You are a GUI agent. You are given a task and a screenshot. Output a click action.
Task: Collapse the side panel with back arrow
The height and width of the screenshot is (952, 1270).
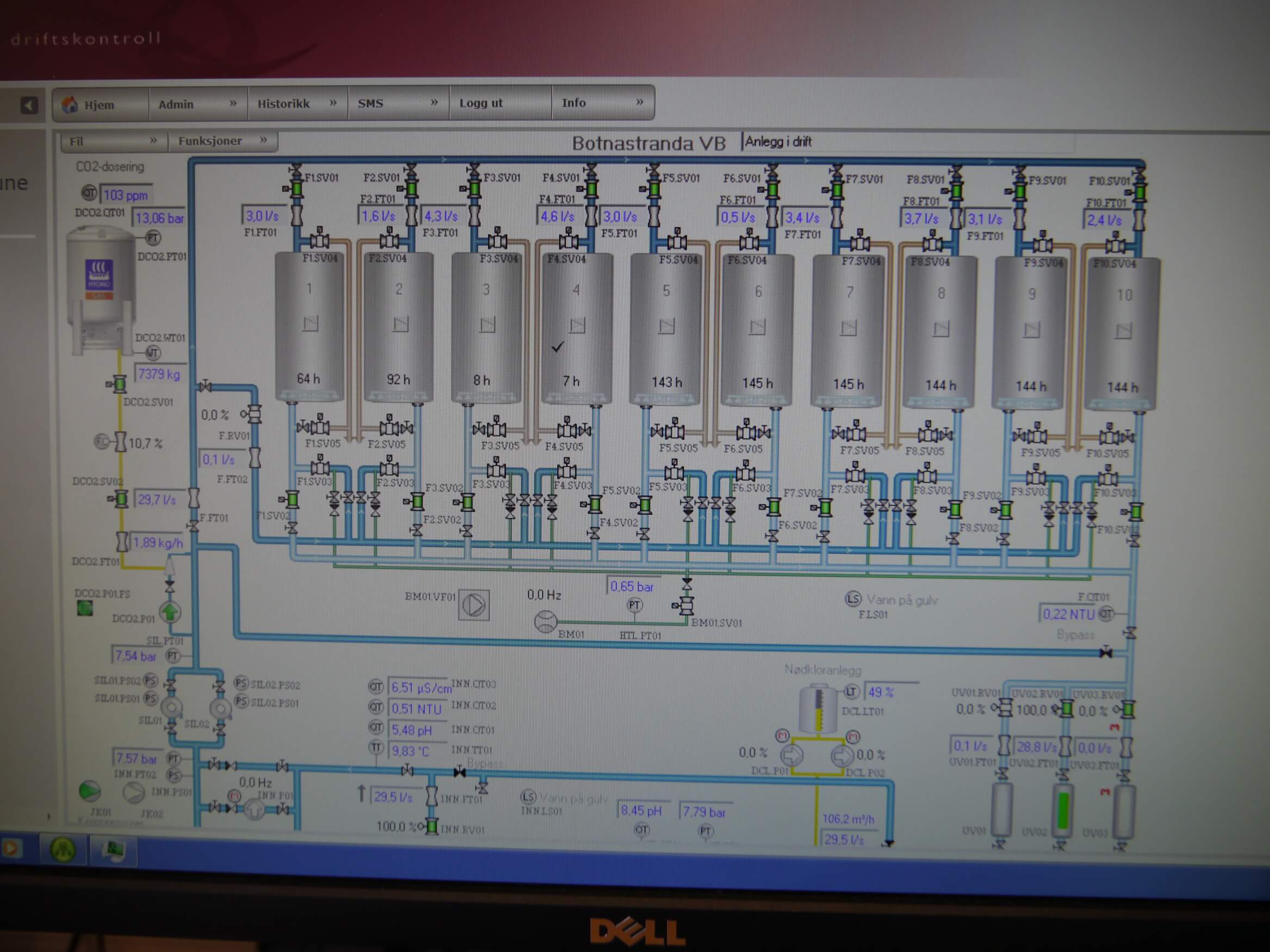(29, 105)
